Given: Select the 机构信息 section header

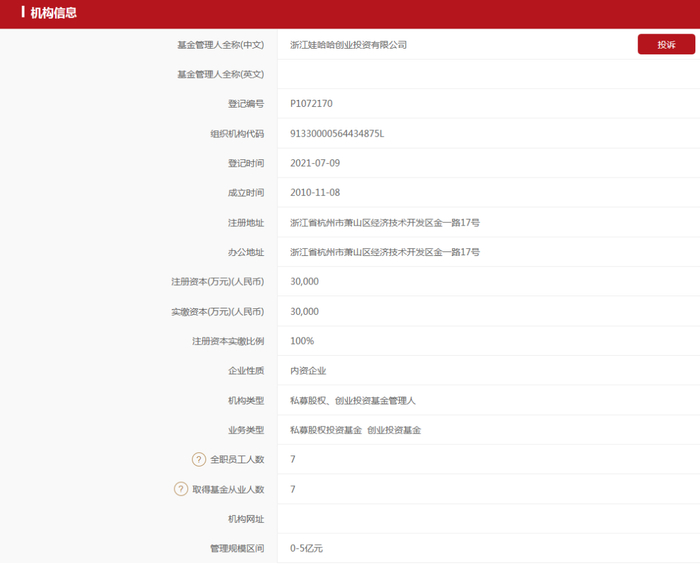Looking at the screenshot, I should tap(53, 12).
